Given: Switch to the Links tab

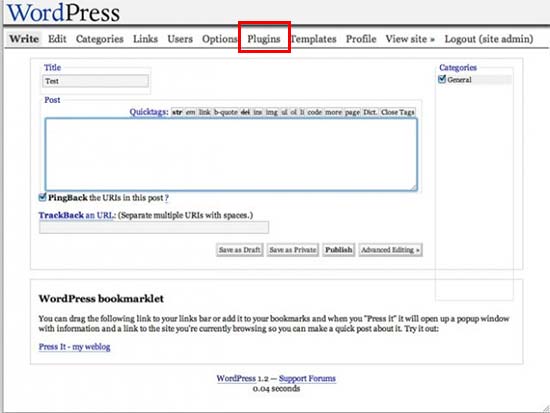Looking at the screenshot, I should click(x=145, y=39).
